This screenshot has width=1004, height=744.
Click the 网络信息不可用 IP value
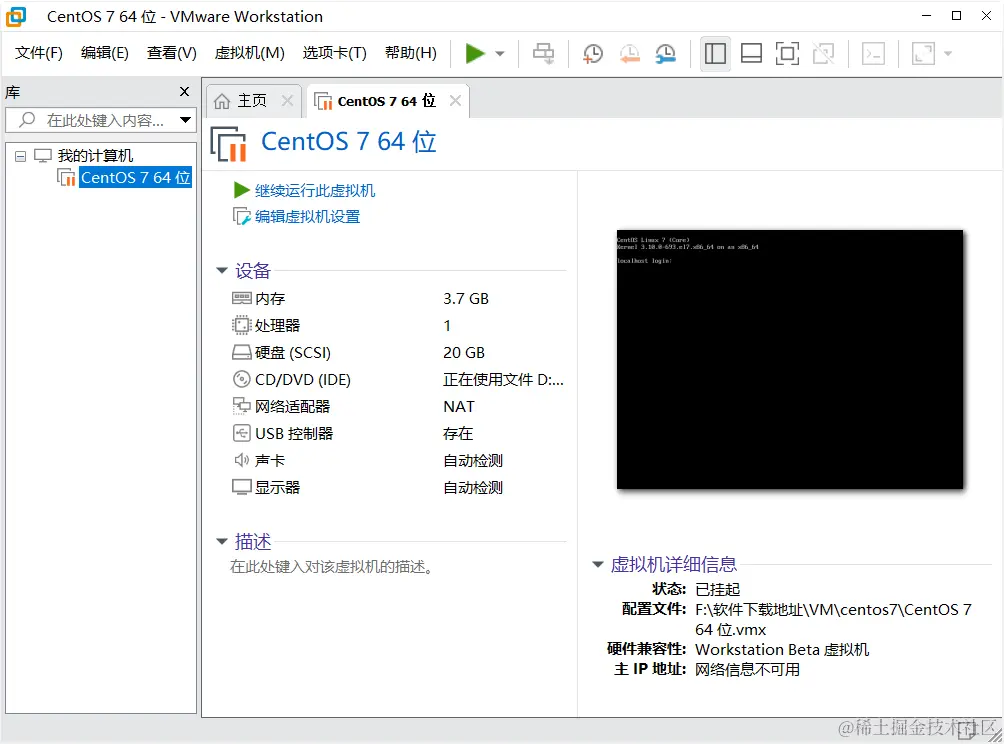click(747, 669)
